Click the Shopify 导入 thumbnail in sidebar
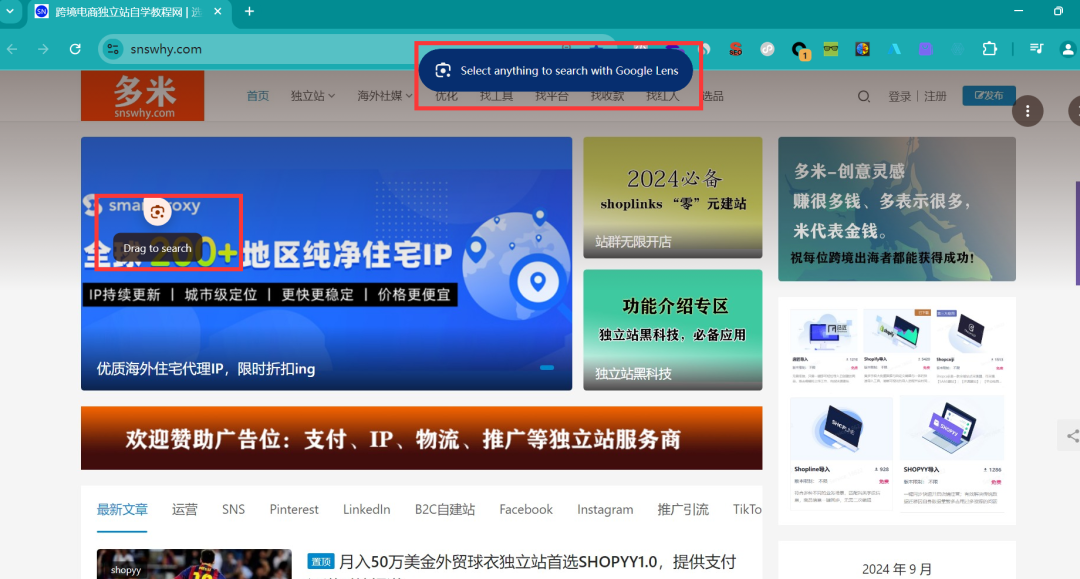This screenshot has width=1080, height=579. 896,330
